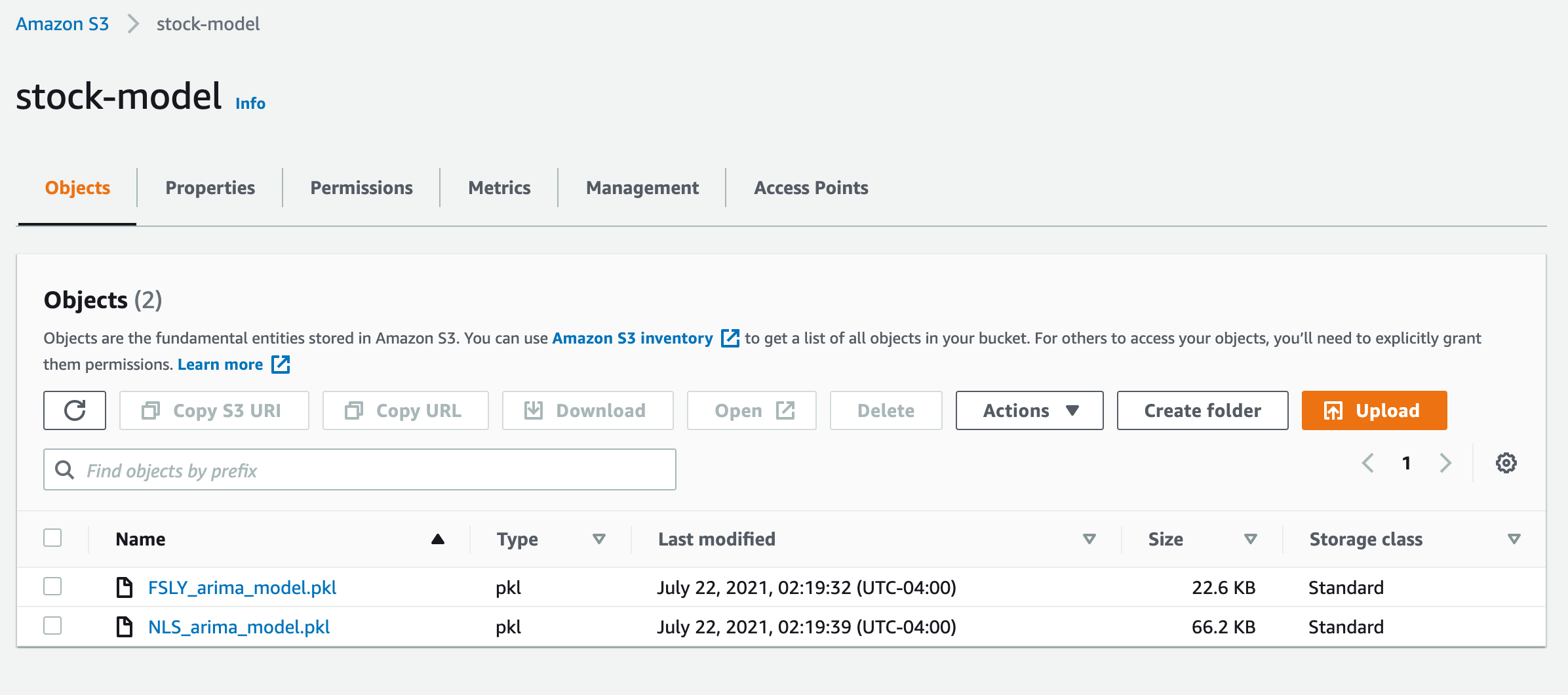Click the pkl type cell for FSLY_arima_model.pkl

(x=509, y=587)
